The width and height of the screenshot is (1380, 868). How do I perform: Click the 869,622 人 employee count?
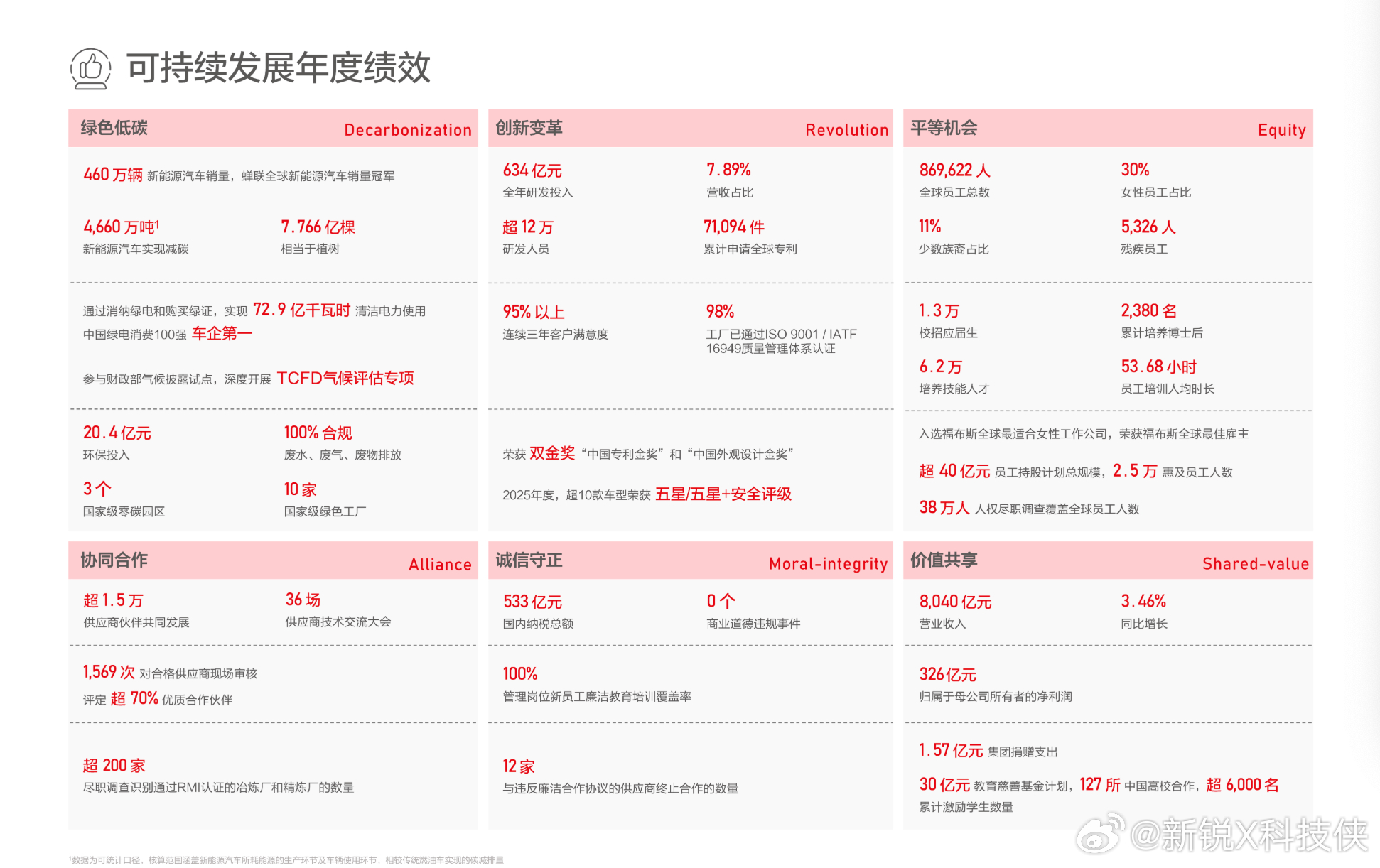pyautogui.click(x=953, y=170)
